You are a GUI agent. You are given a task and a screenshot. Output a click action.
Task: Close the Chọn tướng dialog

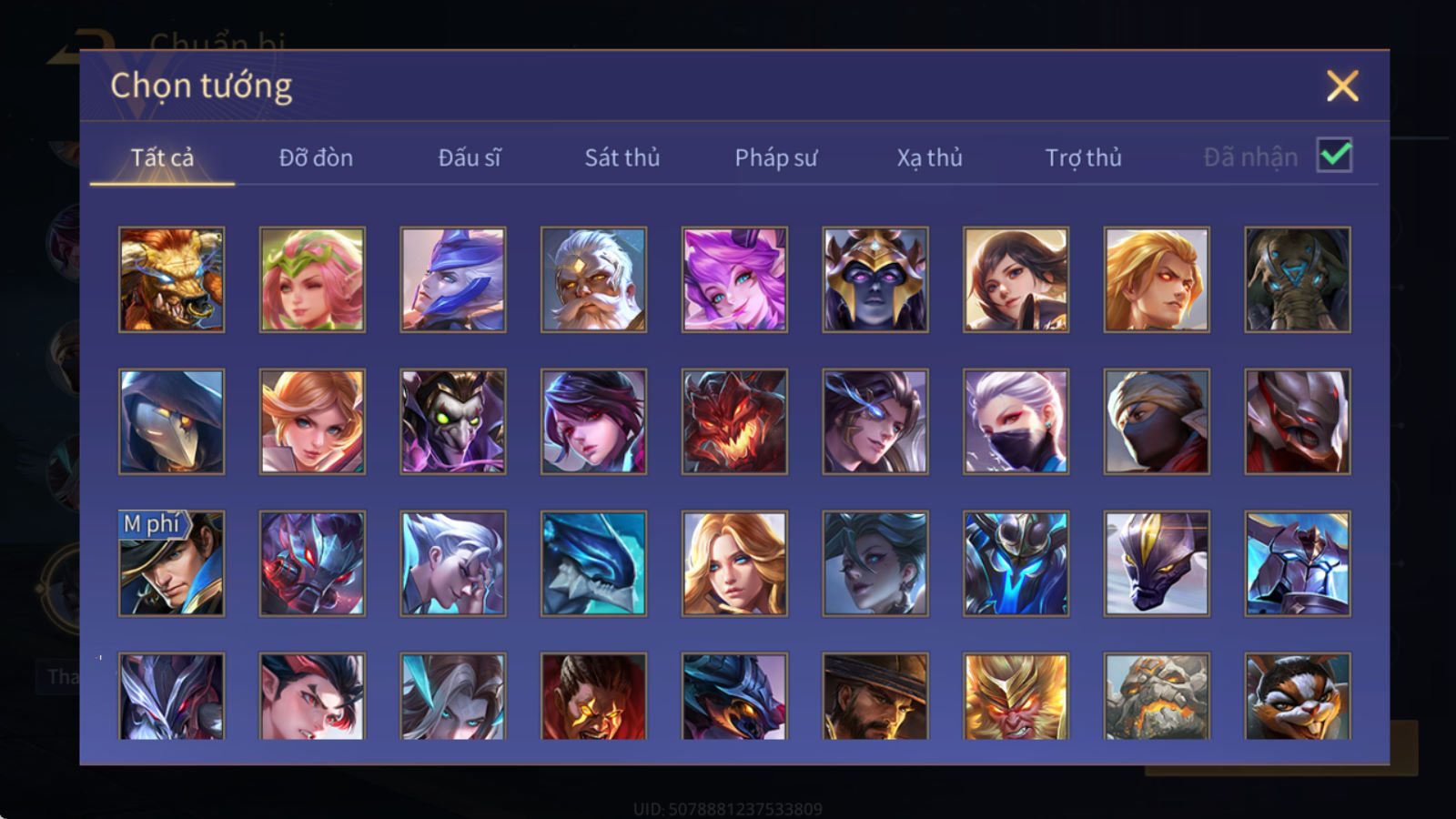click(1342, 86)
